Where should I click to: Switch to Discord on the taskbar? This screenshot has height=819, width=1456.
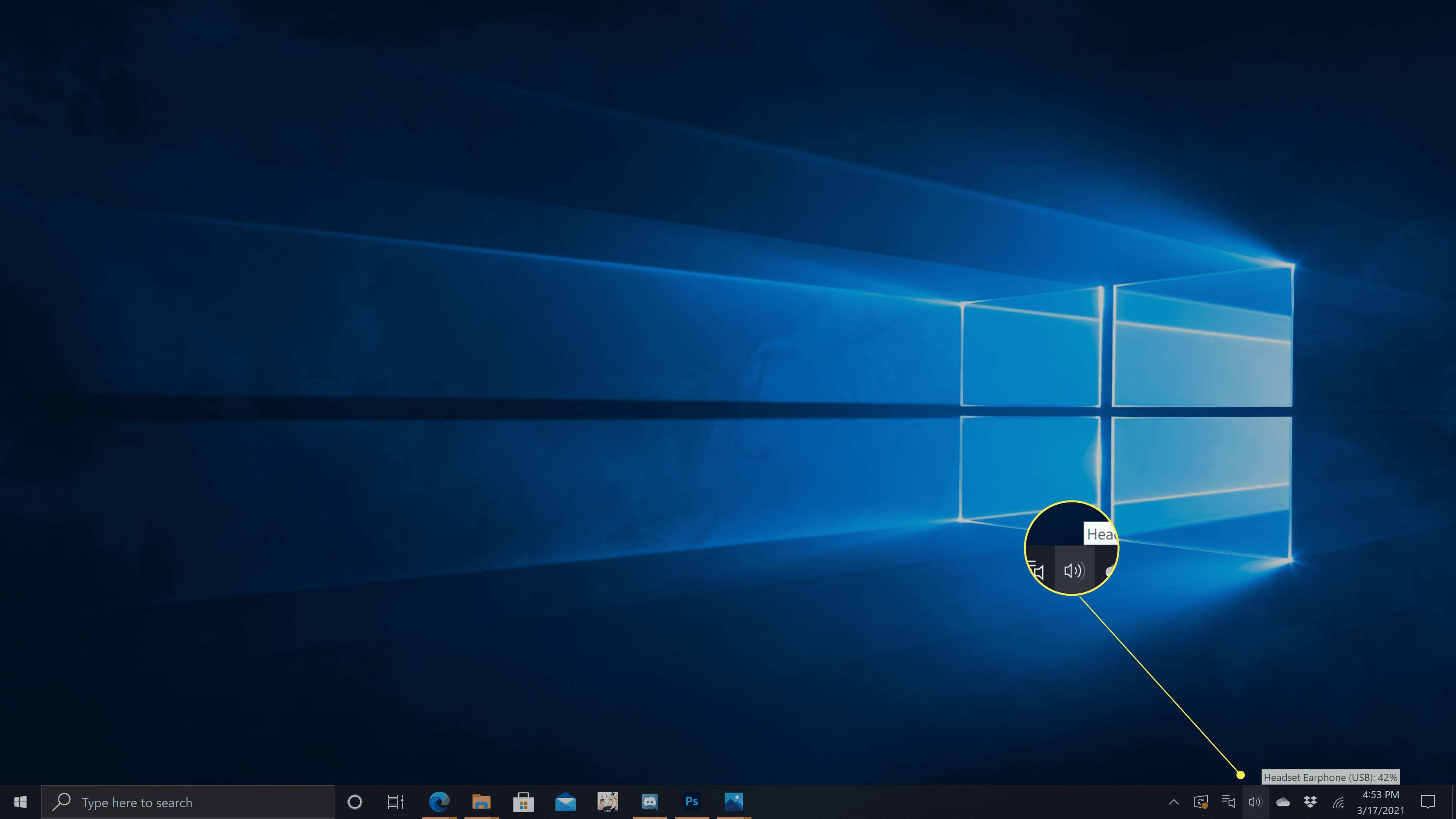coord(650,802)
